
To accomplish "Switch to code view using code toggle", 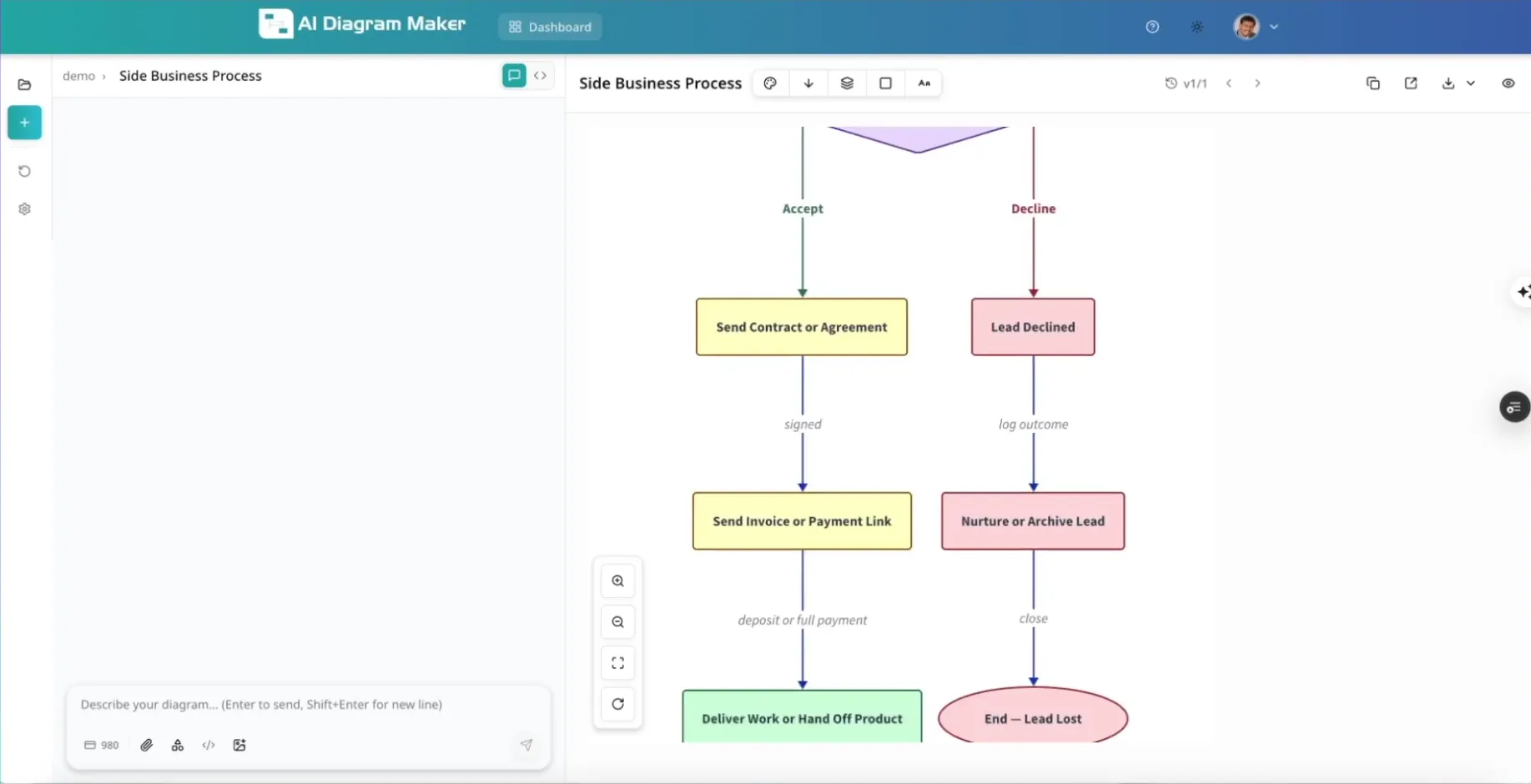I will [x=540, y=75].
